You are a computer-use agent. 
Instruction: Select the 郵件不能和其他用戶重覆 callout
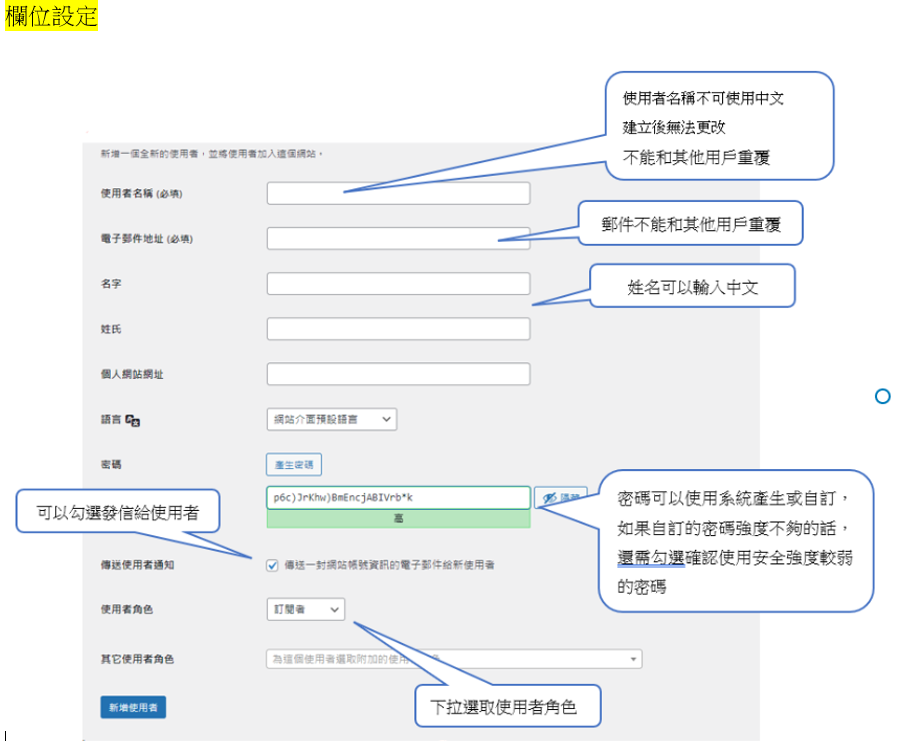tap(691, 225)
